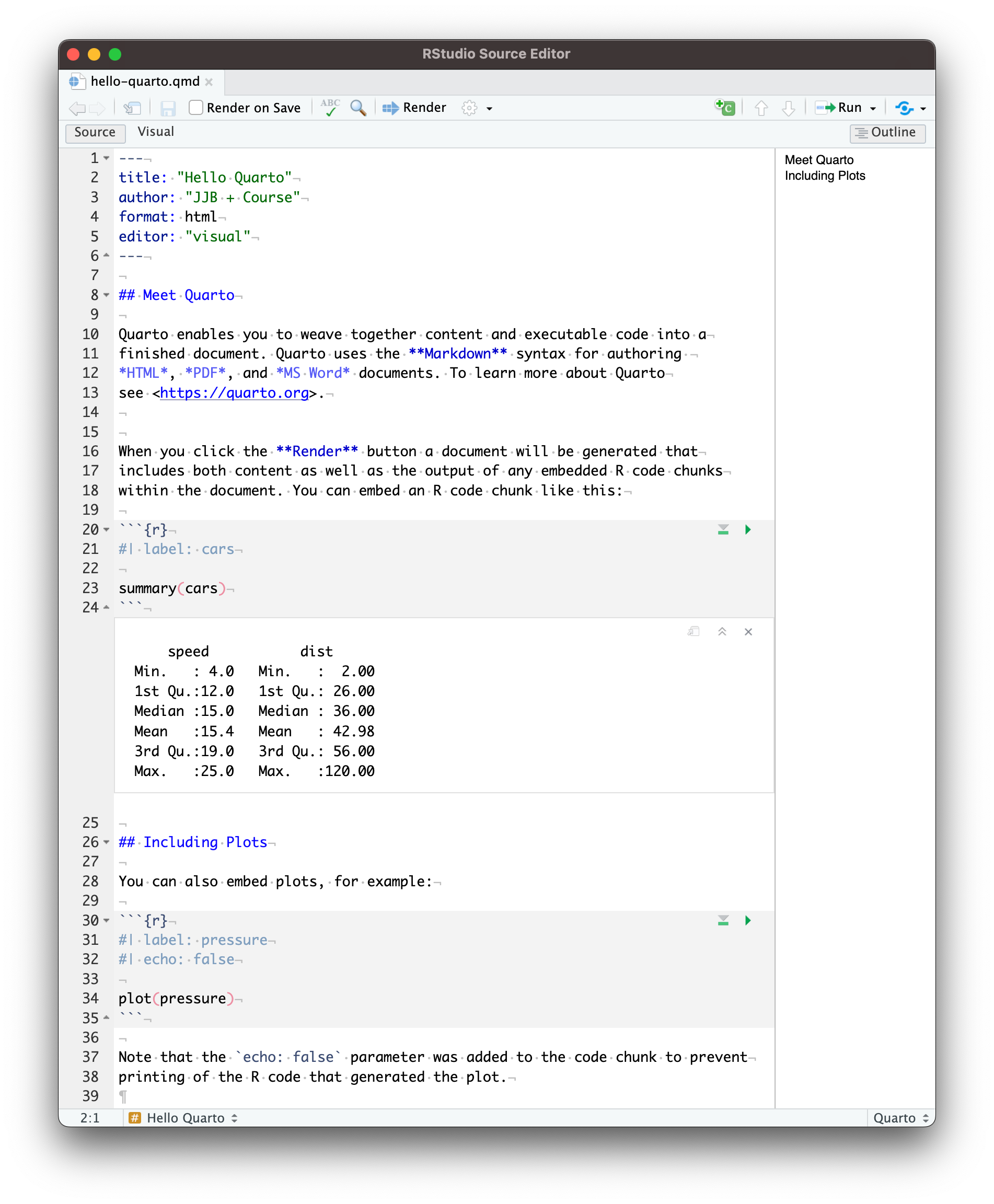Enable Render on Save
Screen dimensions: 994x1204
point(196,107)
